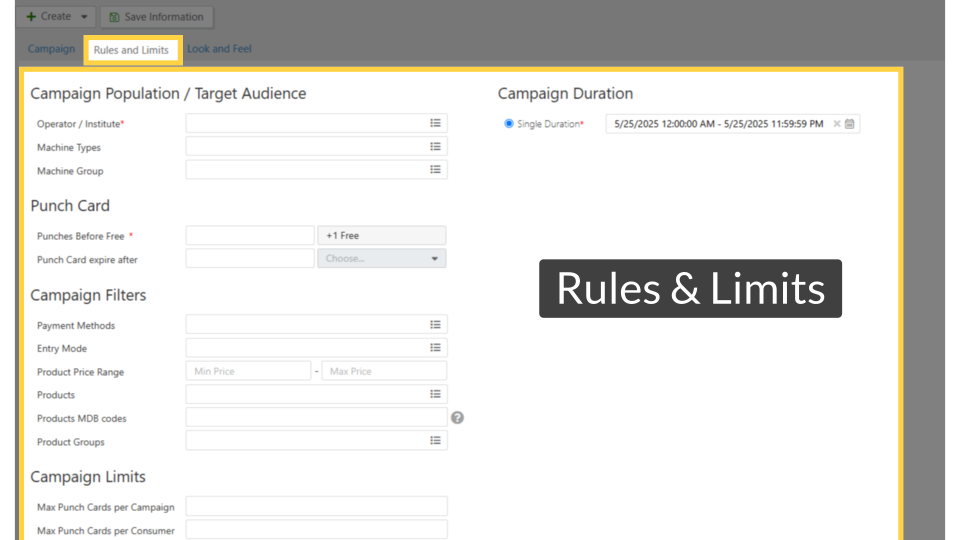This screenshot has width=960, height=540.
Task: Open list picker for Payment Methods
Action: [x=435, y=324]
